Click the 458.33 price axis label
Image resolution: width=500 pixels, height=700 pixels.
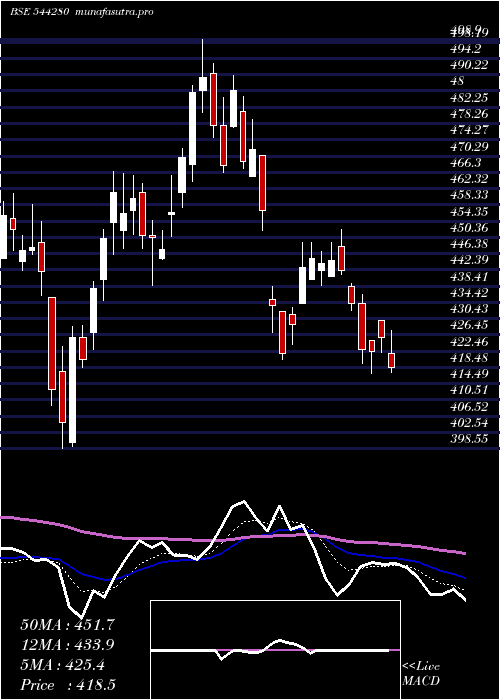point(469,195)
